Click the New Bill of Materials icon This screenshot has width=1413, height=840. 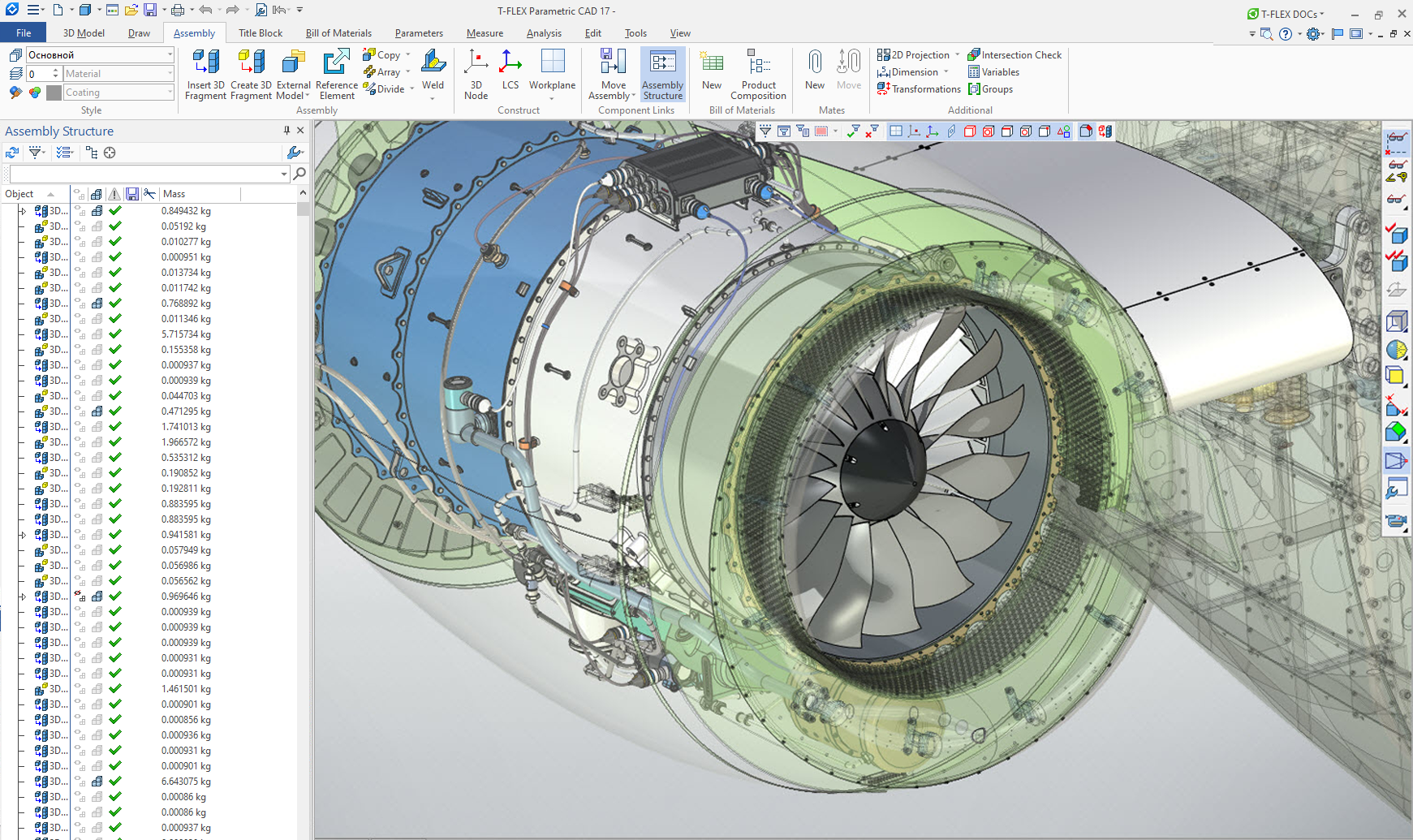[712, 69]
